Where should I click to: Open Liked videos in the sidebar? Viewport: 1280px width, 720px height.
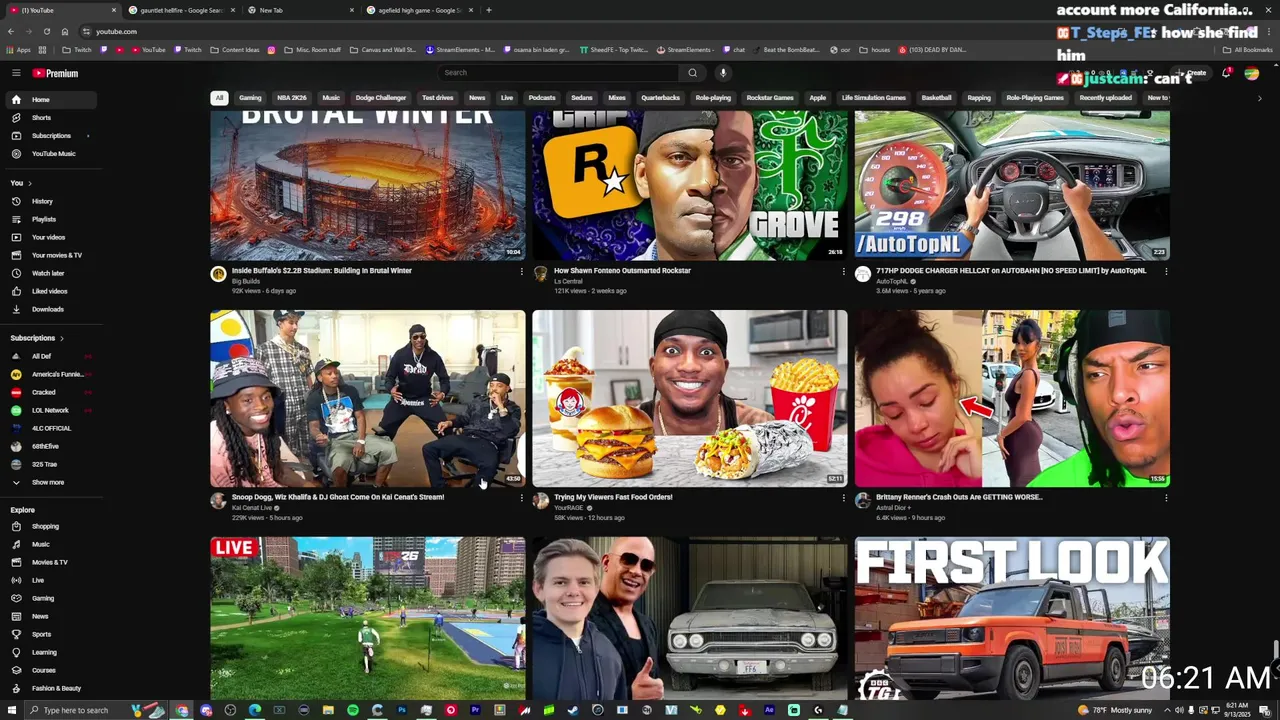click(x=50, y=291)
